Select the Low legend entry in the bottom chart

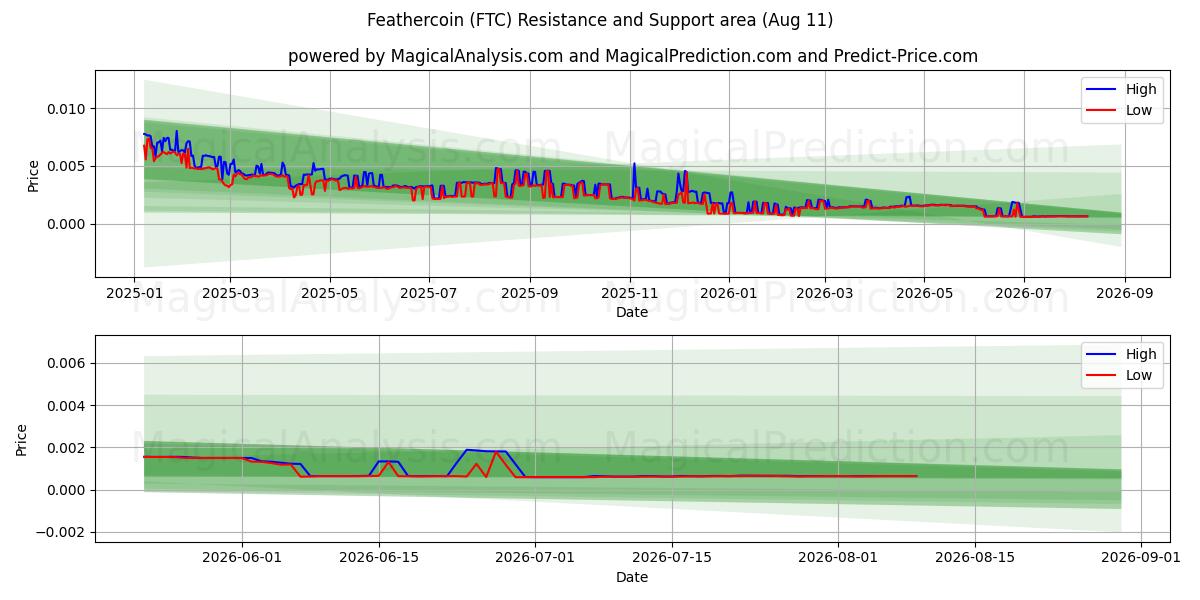tap(1123, 375)
